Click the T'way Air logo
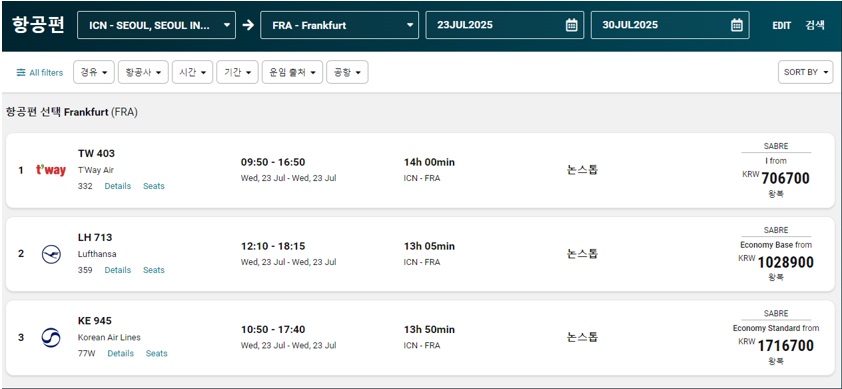 51,170
